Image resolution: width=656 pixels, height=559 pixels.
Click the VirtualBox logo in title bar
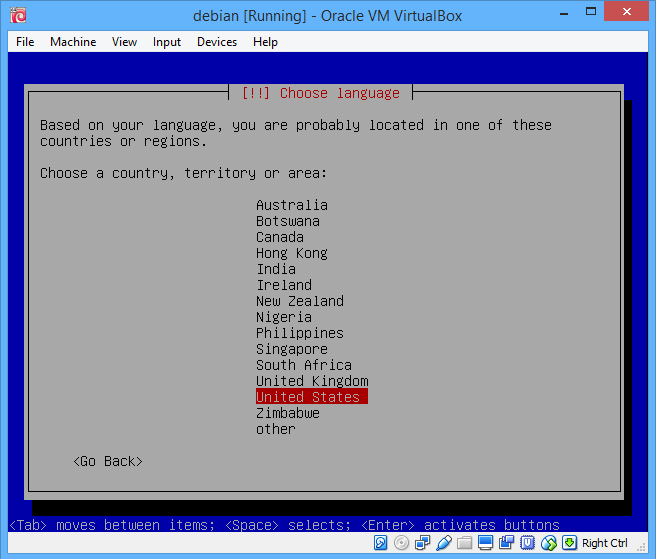pyautogui.click(x=18, y=15)
